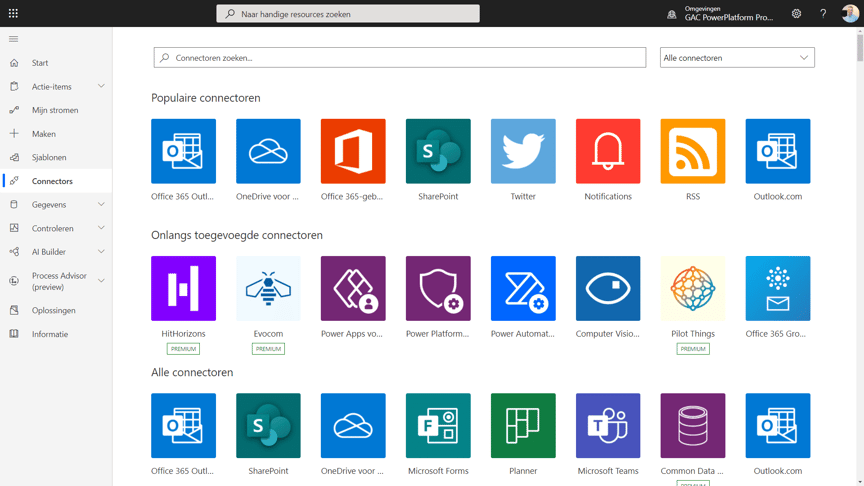Image resolution: width=864 pixels, height=486 pixels.
Task: Open the Planner connector tile
Action: coord(523,425)
